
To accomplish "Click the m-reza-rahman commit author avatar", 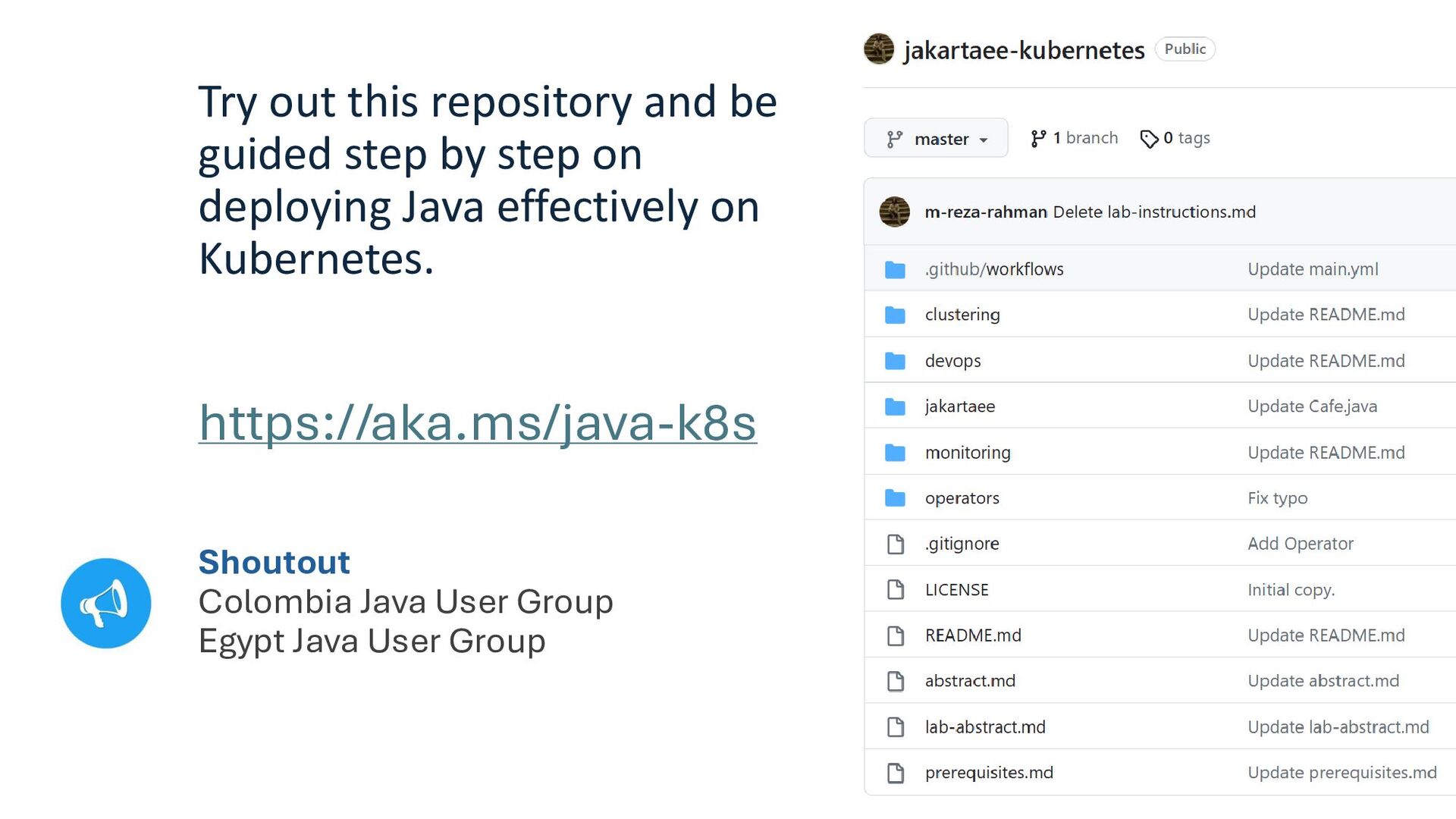I will click(894, 212).
